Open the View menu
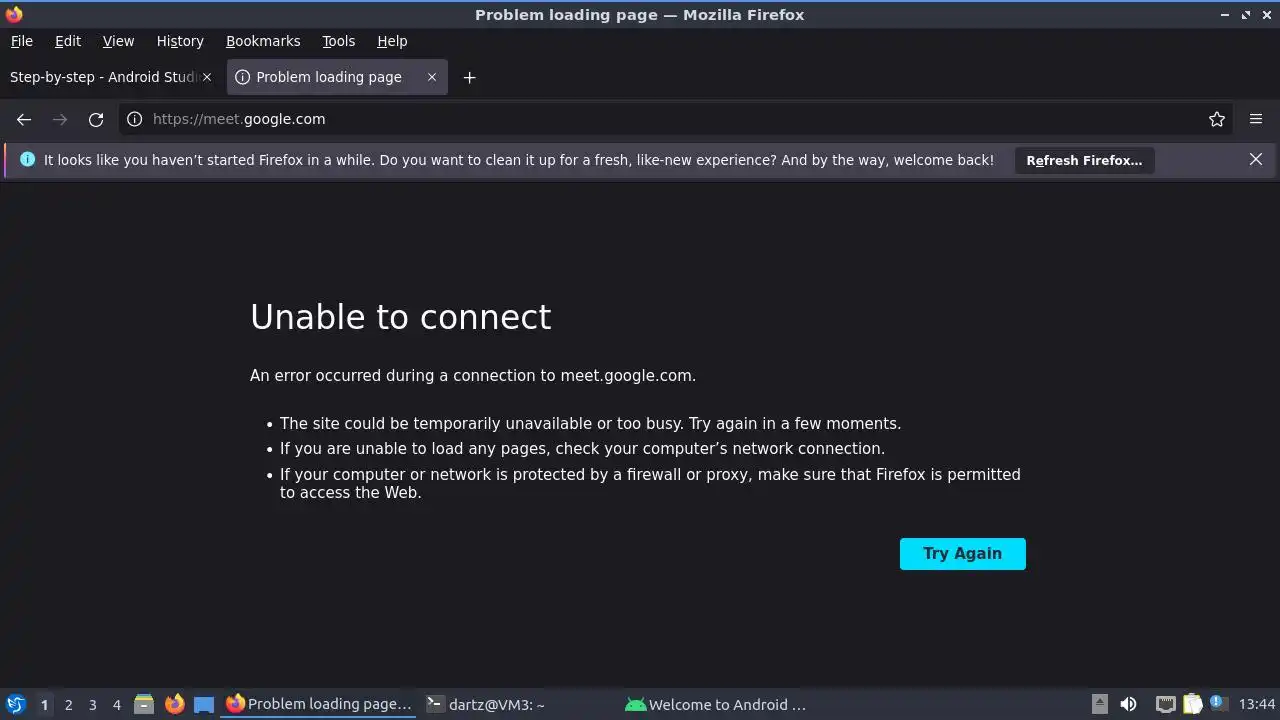The image size is (1280, 720). 118,41
